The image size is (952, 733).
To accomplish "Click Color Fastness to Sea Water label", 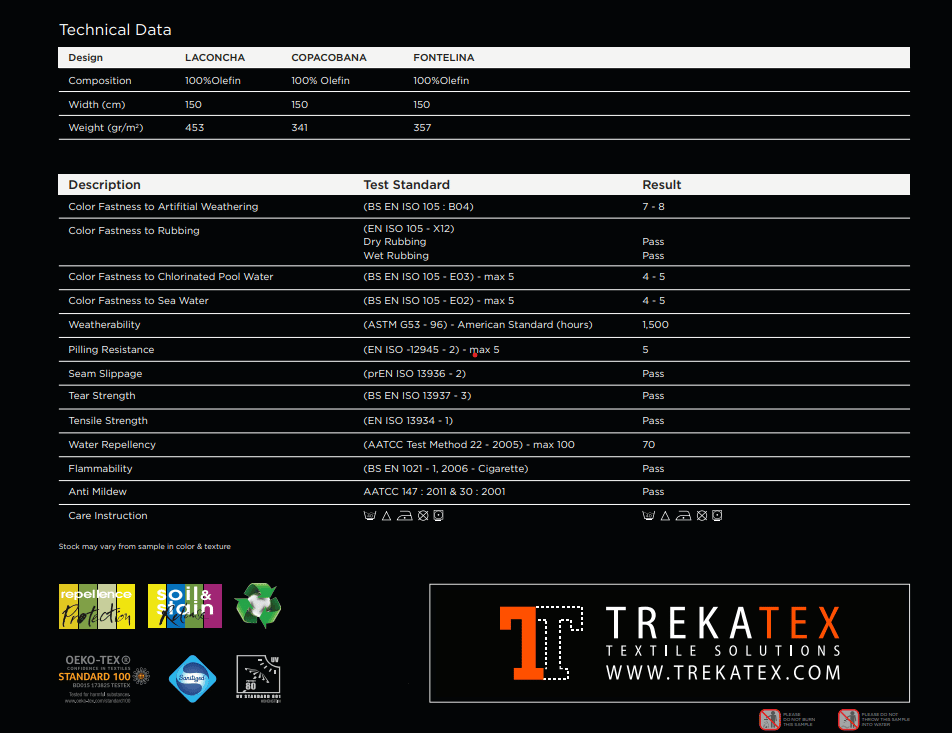I will 138,301.
